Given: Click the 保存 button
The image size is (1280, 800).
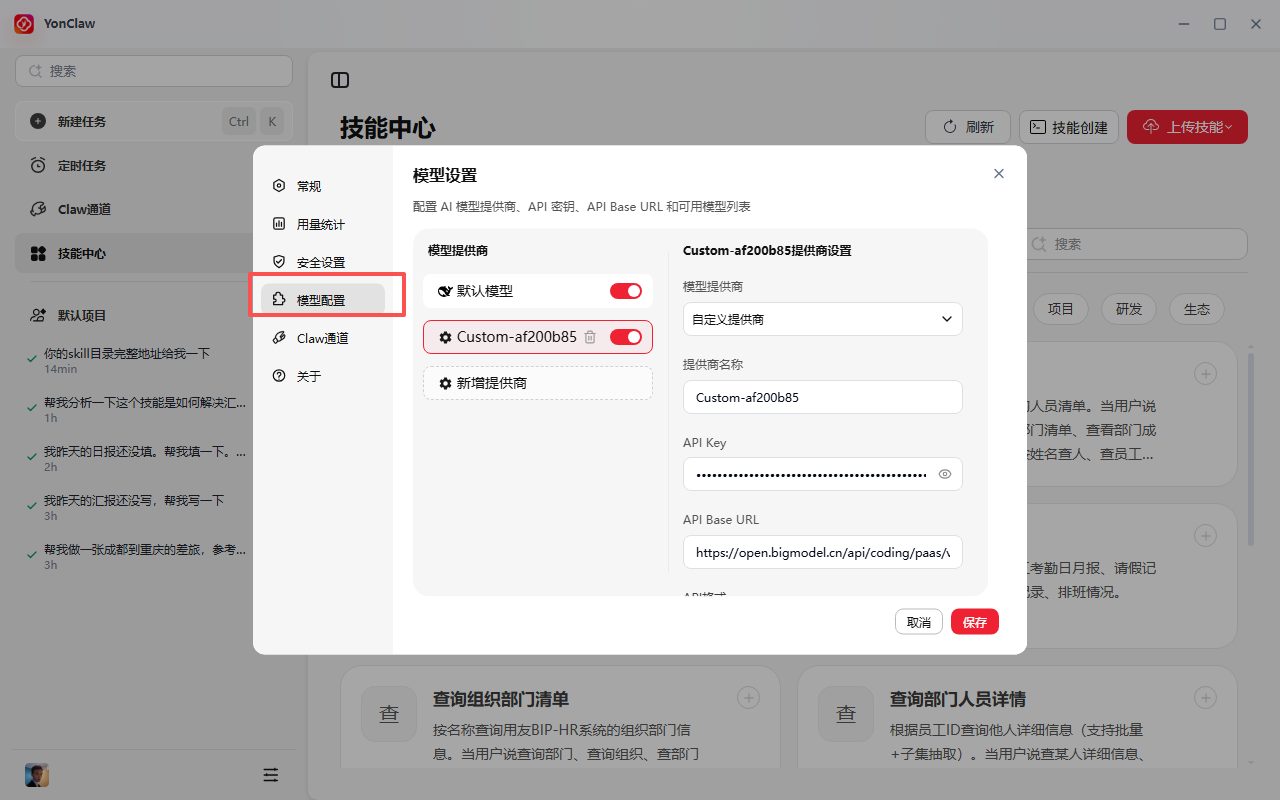Looking at the screenshot, I should point(975,622).
